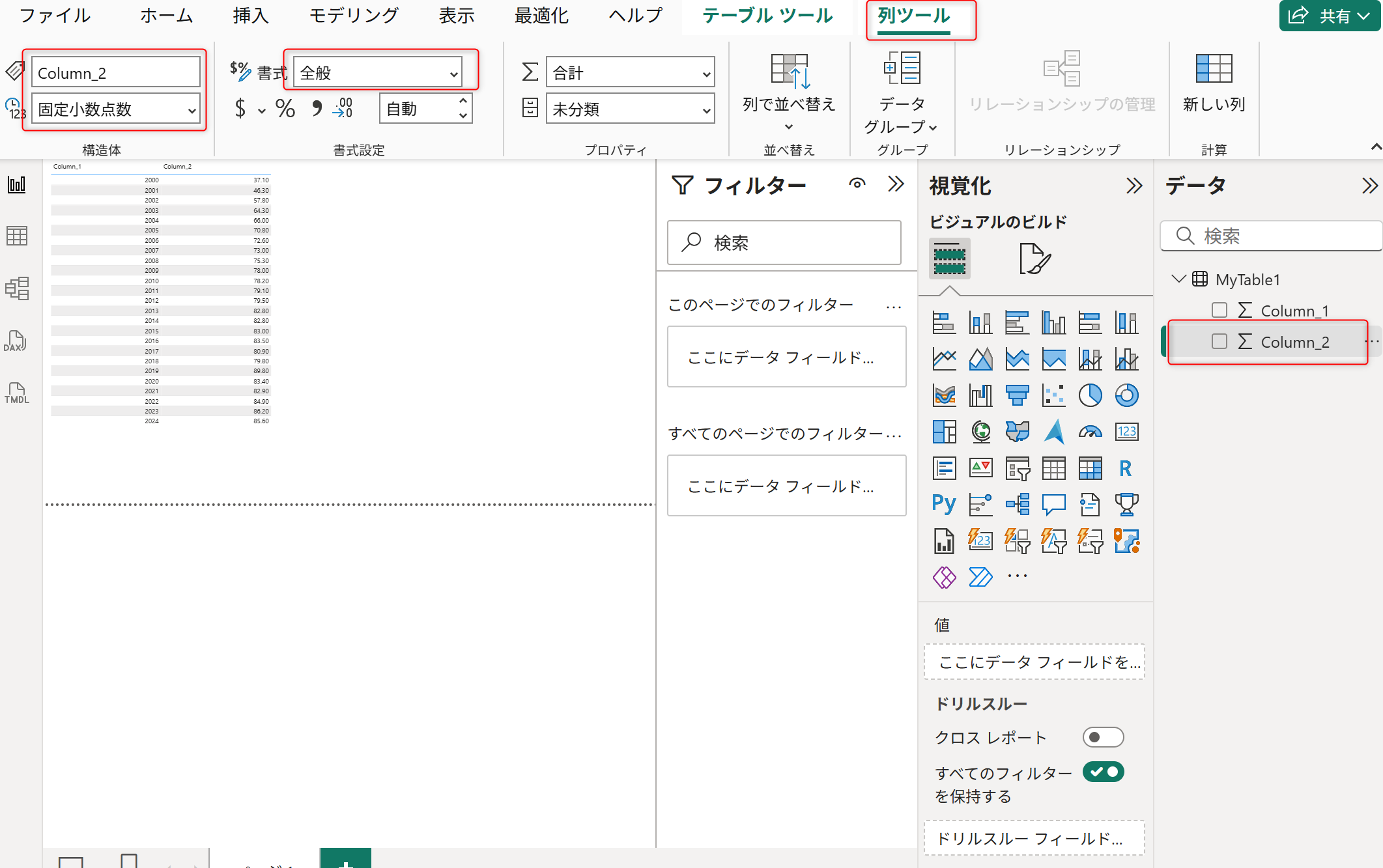Enable the cross-report (クロス レポート) toggle

[1103, 737]
